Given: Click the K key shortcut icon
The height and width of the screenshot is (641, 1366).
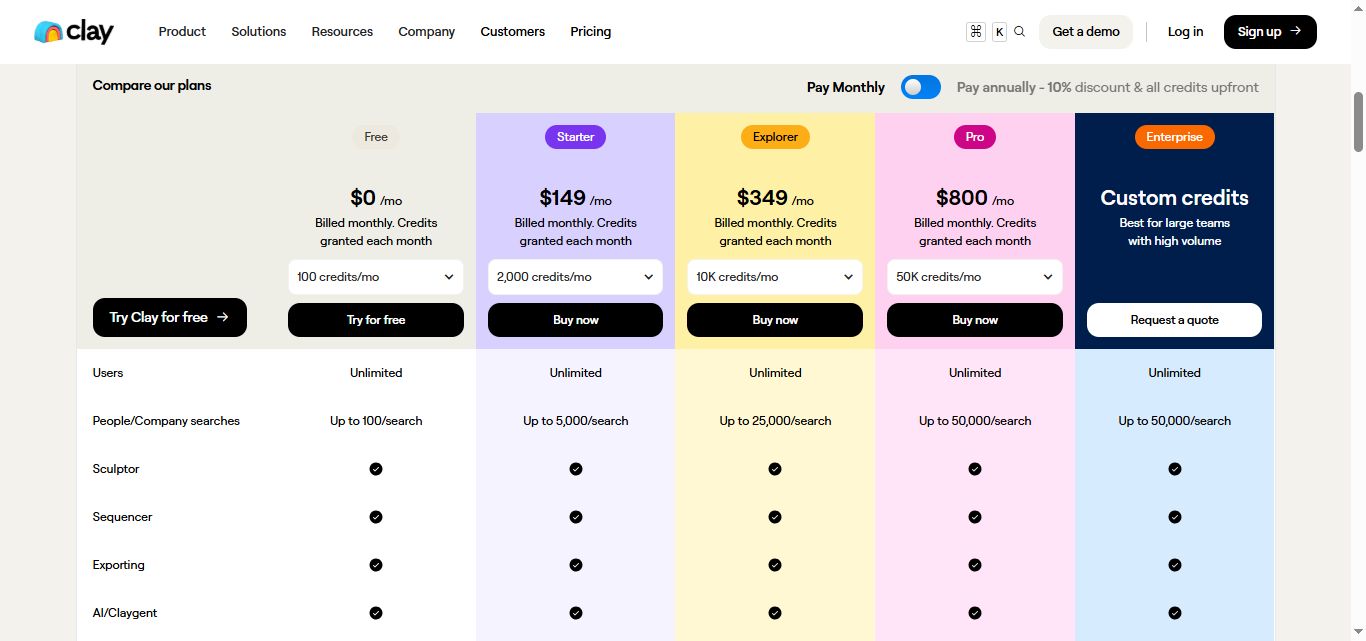Looking at the screenshot, I should point(998,31).
